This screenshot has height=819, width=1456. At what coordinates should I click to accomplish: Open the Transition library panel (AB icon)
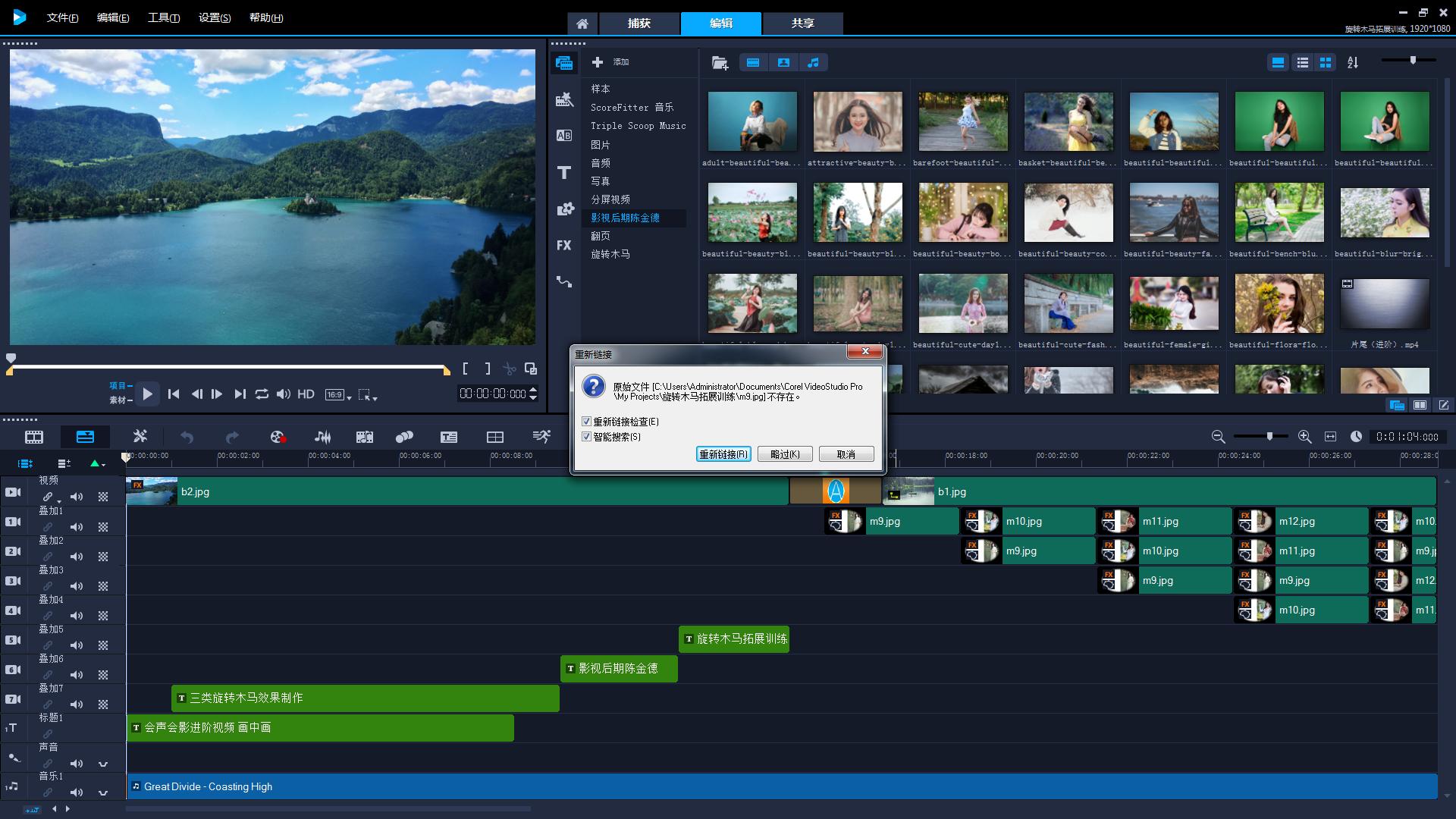tap(563, 136)
